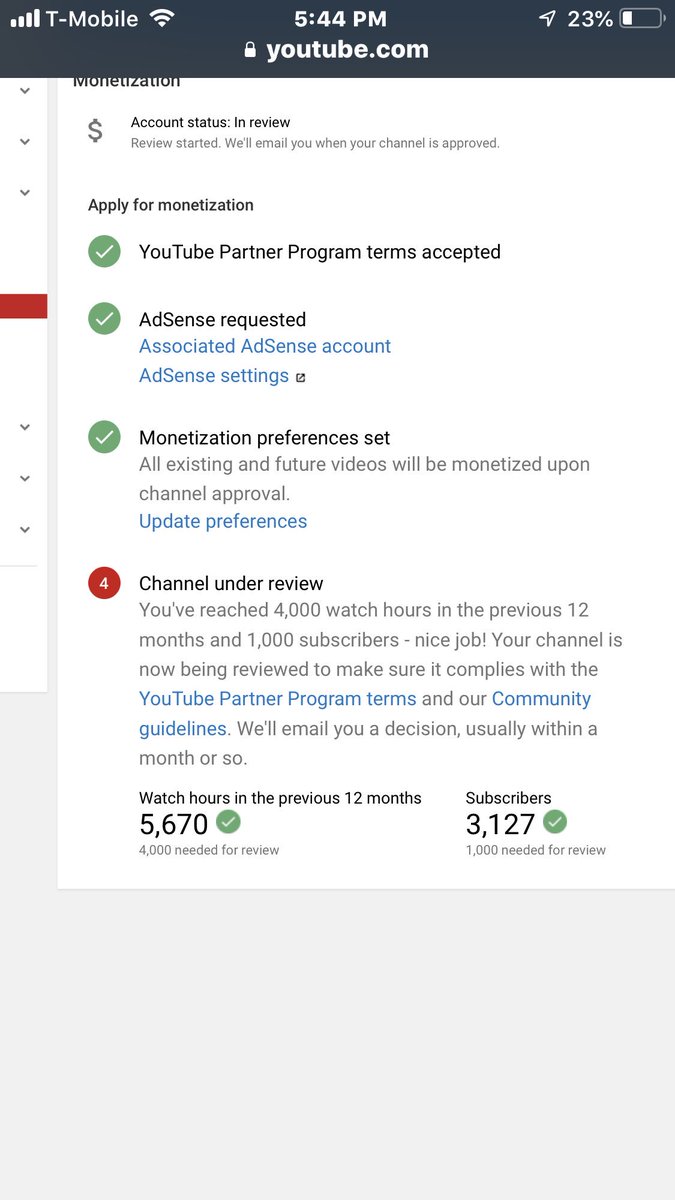The image size is (675, 1200).
Task: Click '4,000 needed for review' note
Action: [x=209, y=850]
